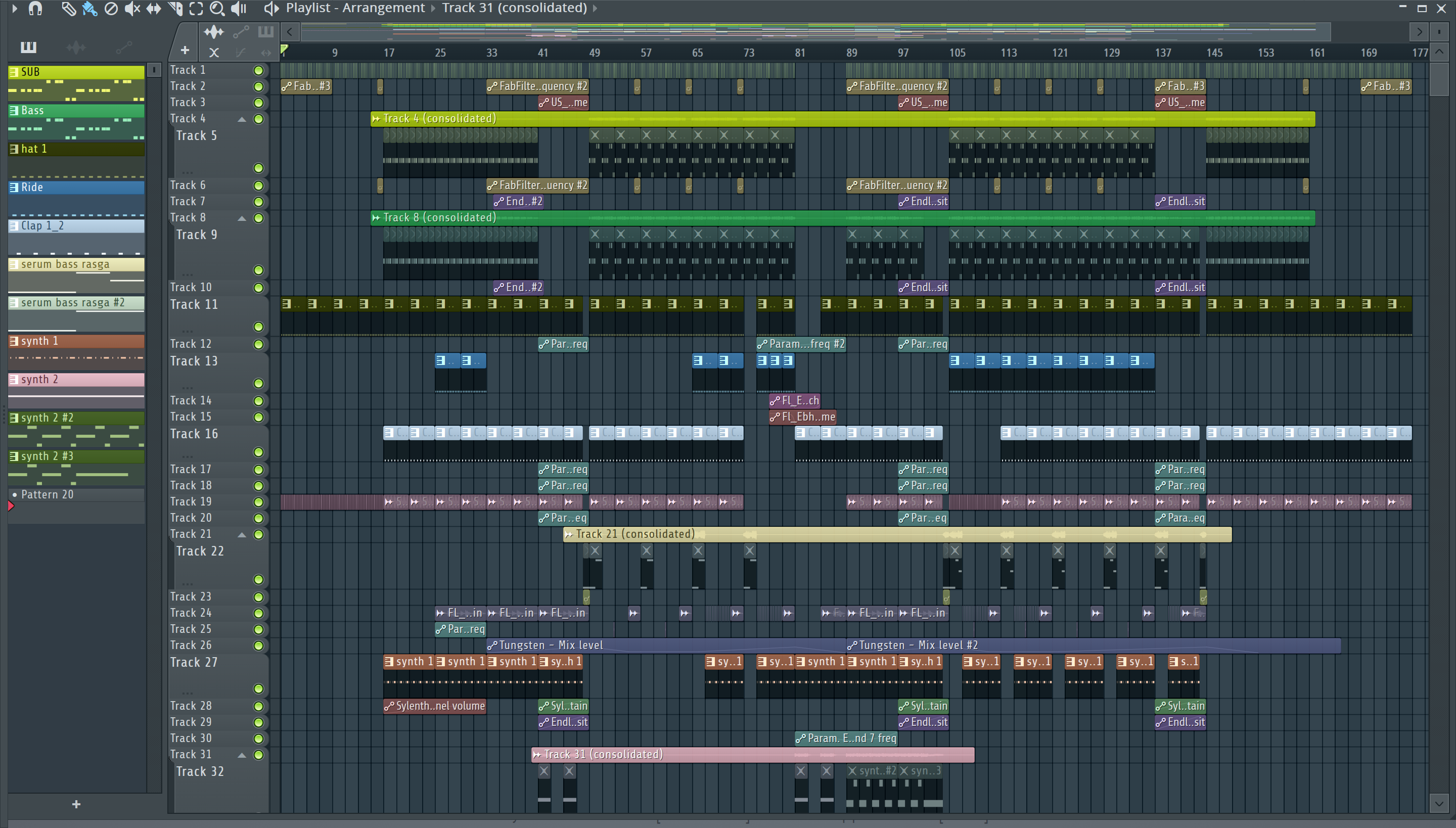Image resolution: width=1456 pixels, height=828 pixels.
Task: Select the Slip tool
Action: point(154,9)
